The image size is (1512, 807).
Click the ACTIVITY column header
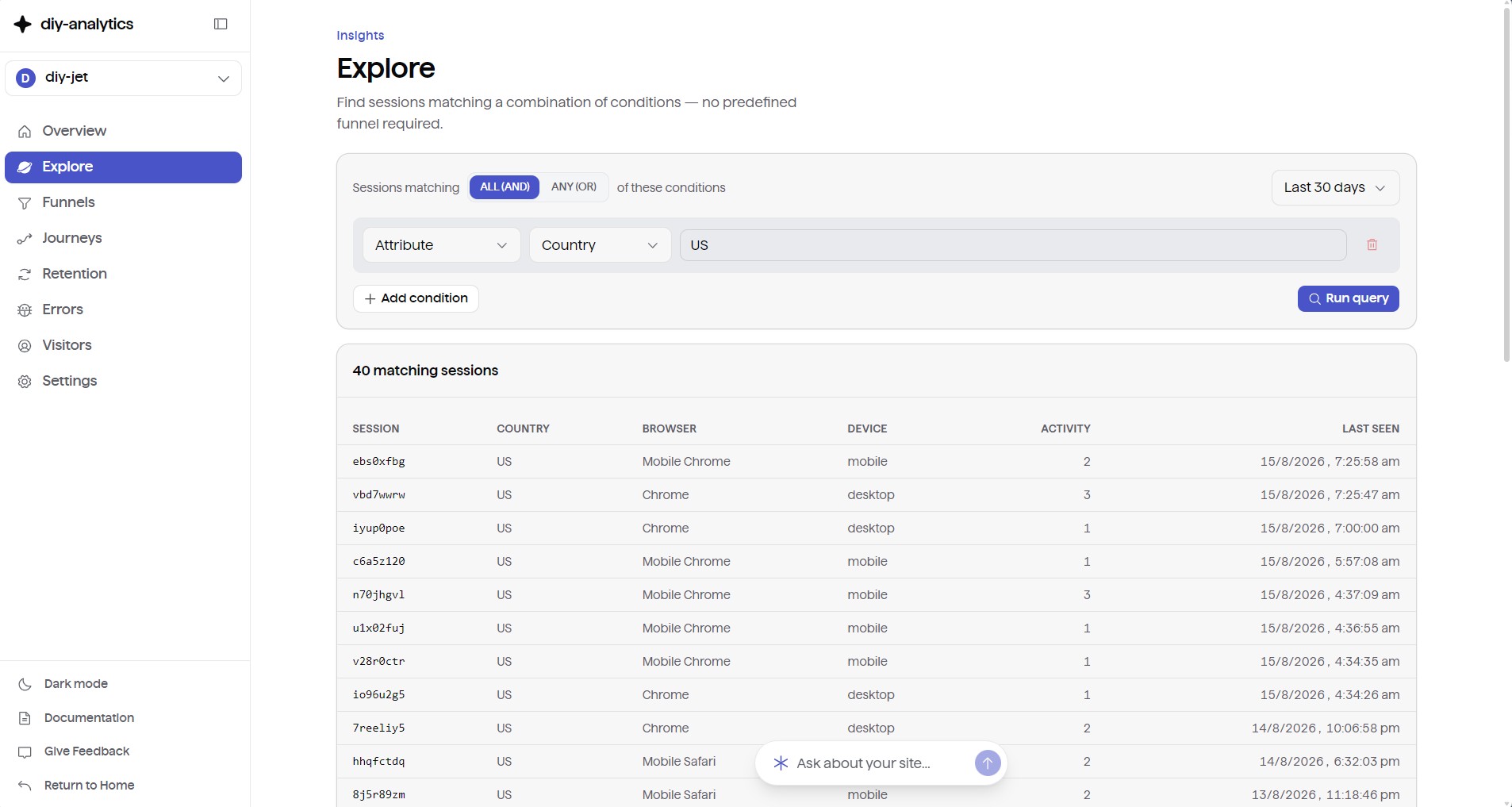(x=1065, y=428)
